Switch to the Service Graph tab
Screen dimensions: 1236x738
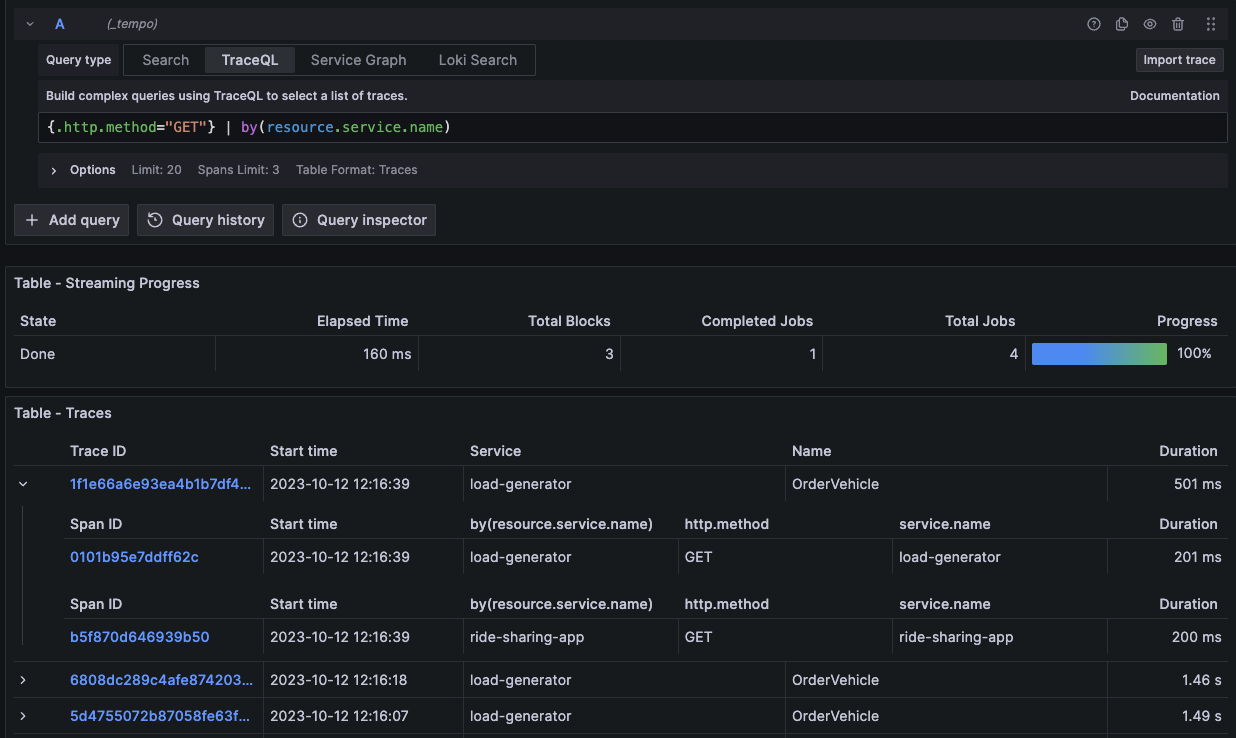coord(357,60)
